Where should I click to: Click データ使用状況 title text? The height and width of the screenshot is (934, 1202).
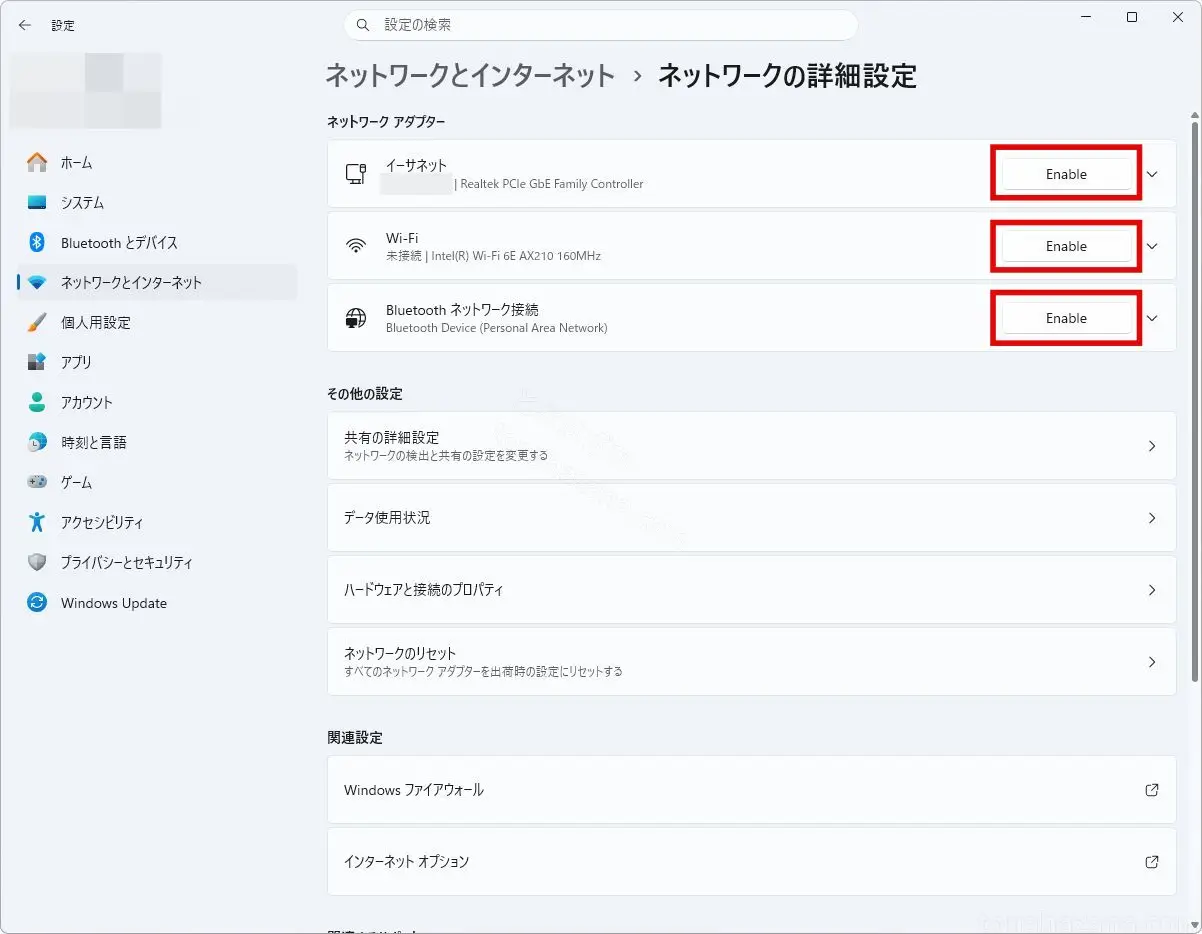[387, 518]
